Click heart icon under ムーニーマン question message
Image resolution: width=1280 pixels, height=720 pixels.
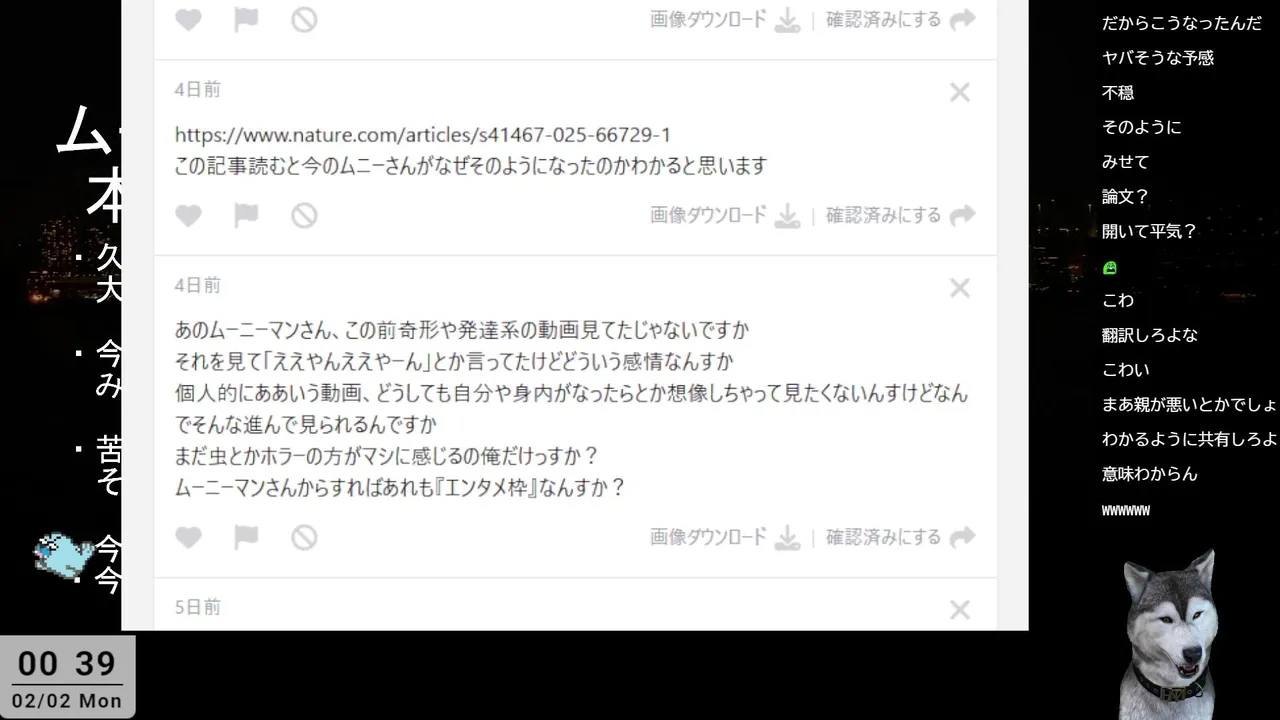188,538
